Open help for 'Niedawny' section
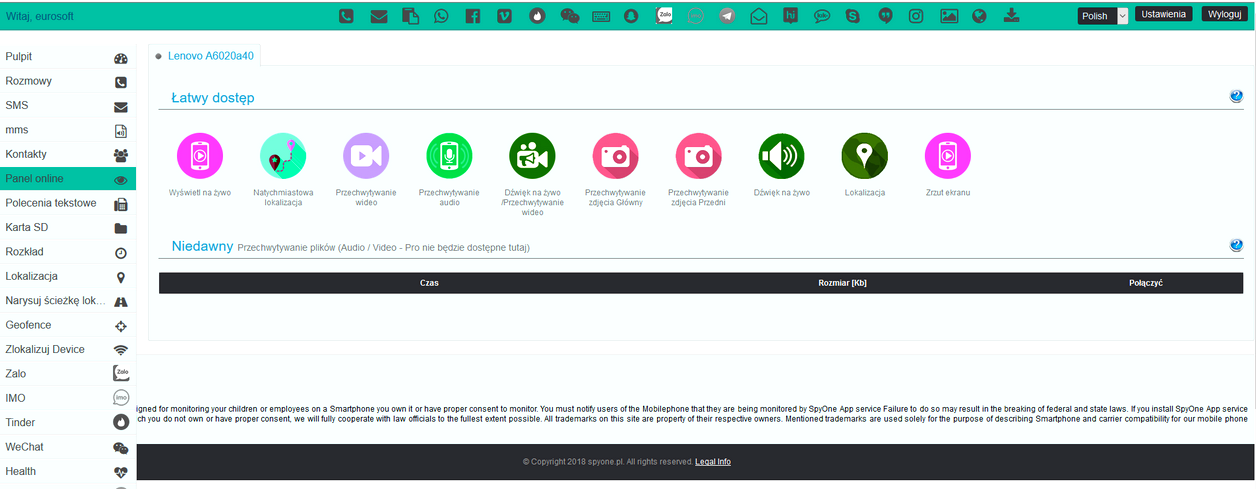The image size is (1256, 489). tap(1236, 246)
